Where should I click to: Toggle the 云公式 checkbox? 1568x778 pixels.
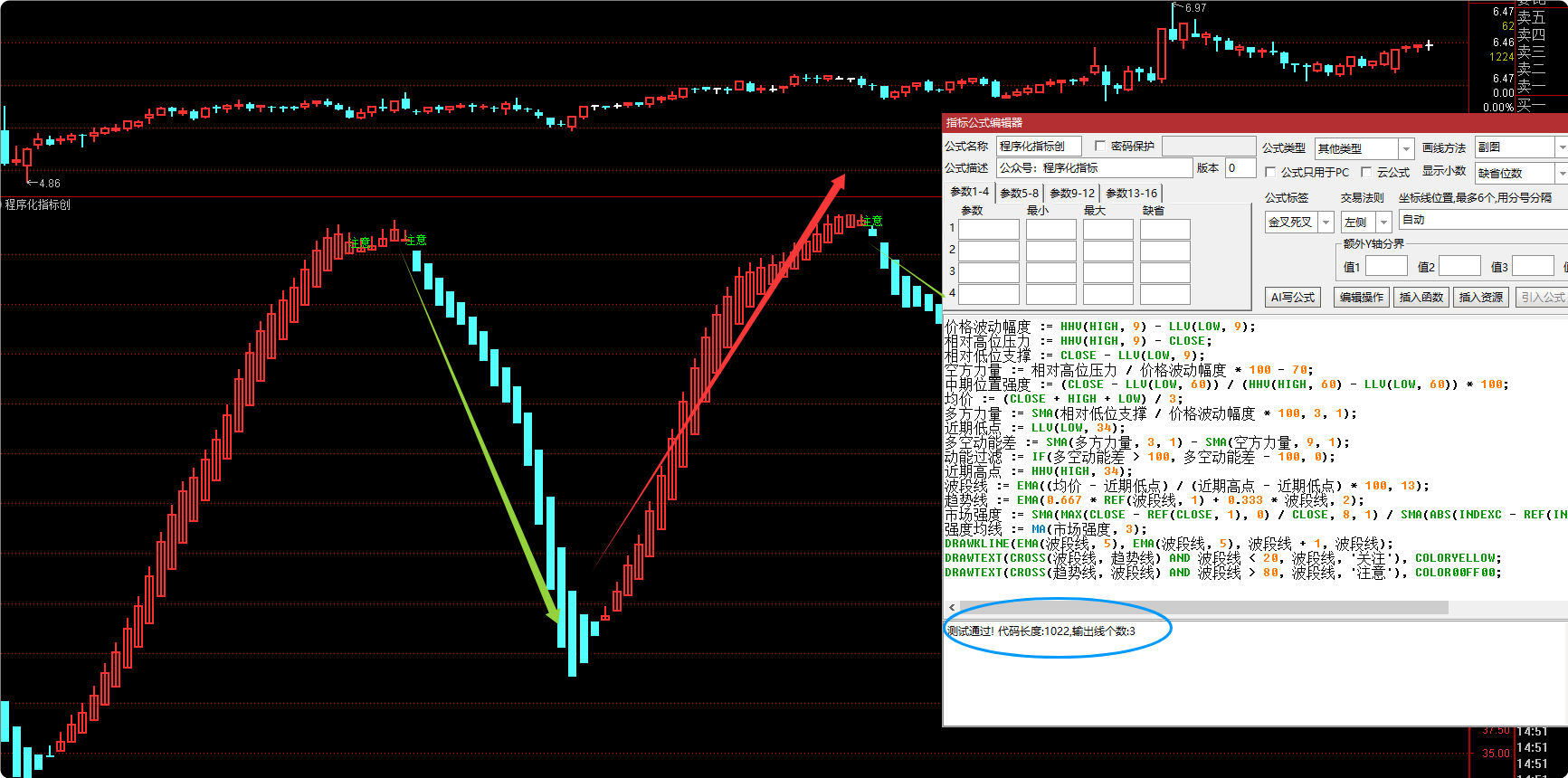(1366, 172)
